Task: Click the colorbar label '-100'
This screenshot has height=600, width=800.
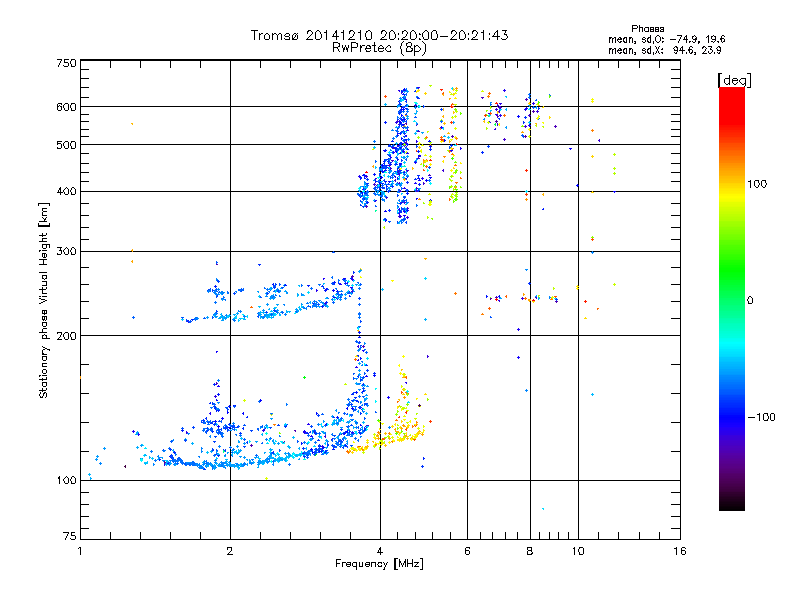Action: (x=761, y=417)
